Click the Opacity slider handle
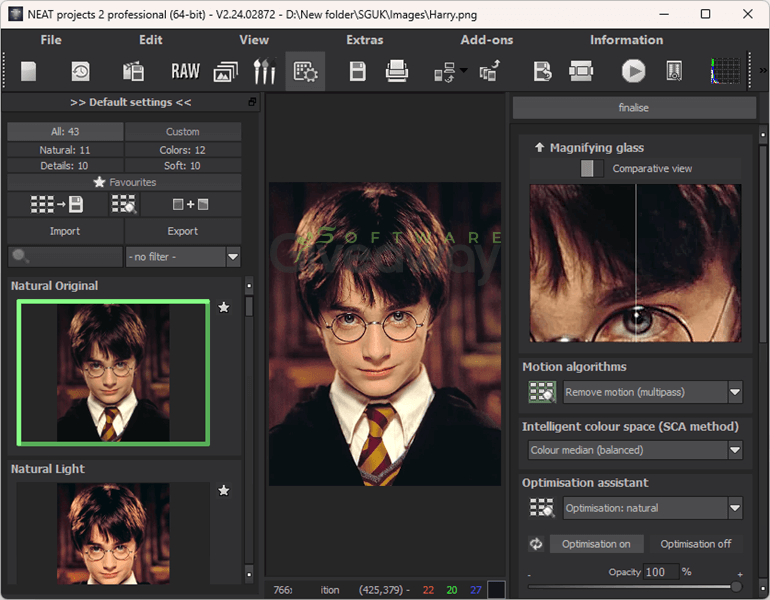Image resolution: width=770 pixels, height=600 pixels. [x=736, y=587]
